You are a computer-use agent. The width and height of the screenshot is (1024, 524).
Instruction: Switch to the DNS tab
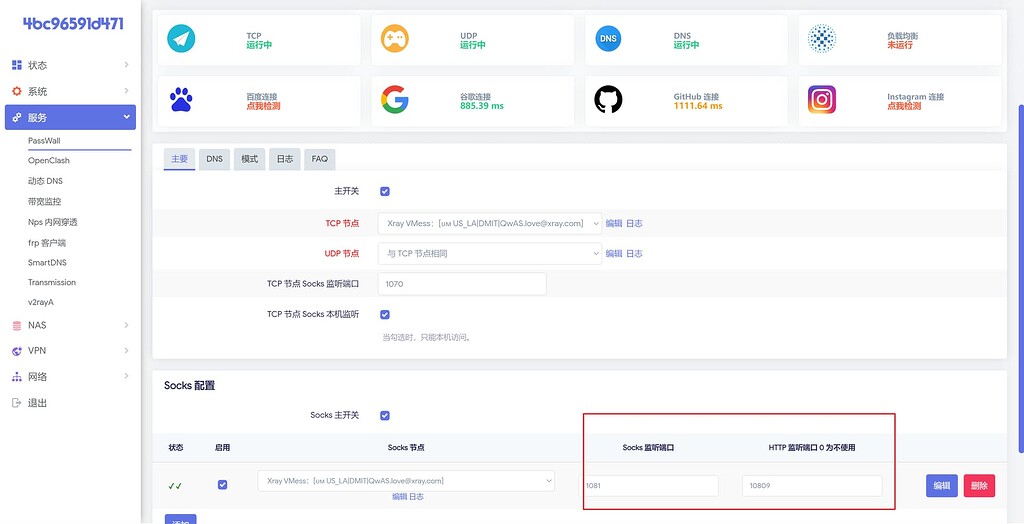click(x=215, y=159)
